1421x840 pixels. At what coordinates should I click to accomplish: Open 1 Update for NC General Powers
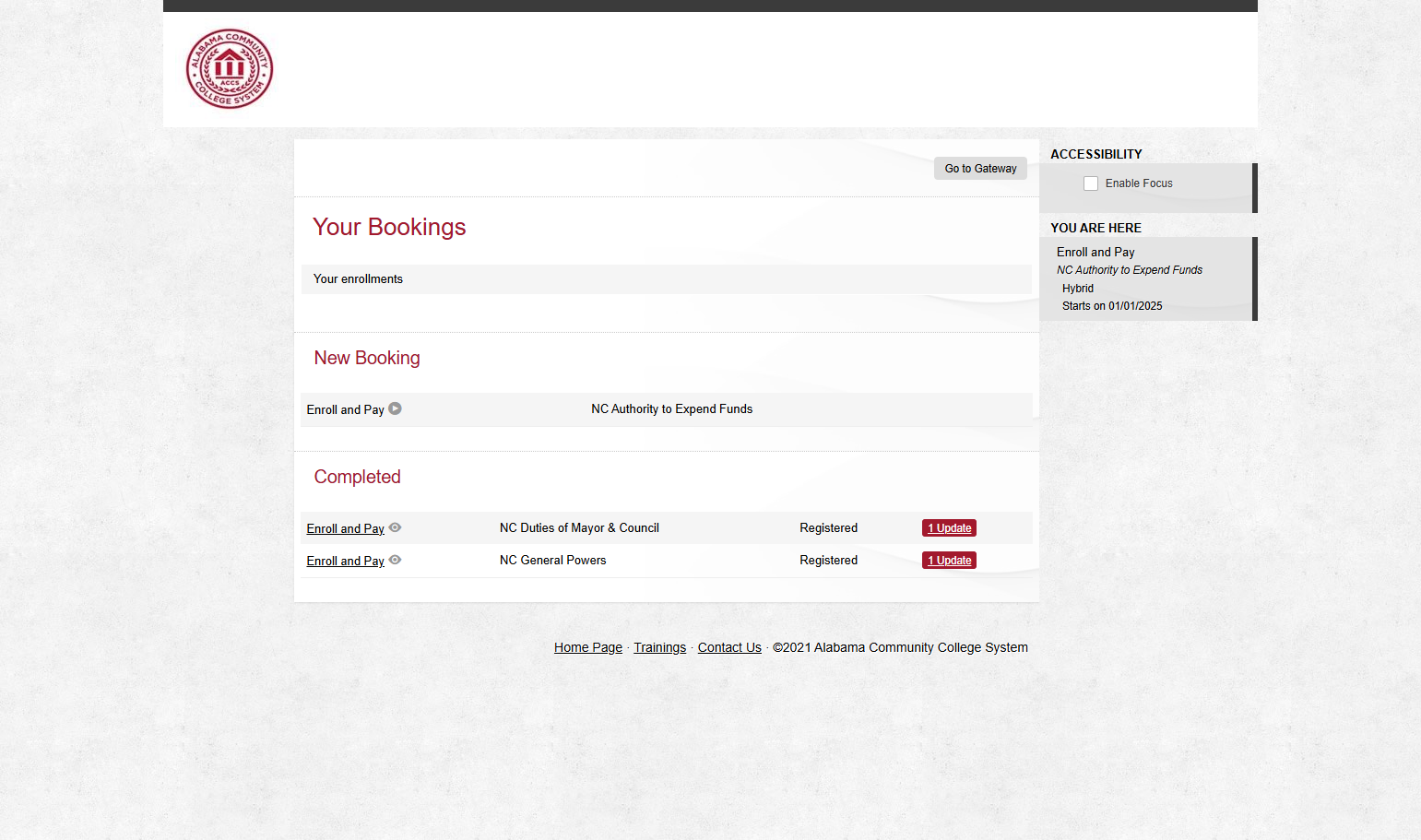[x=949, y=561]
